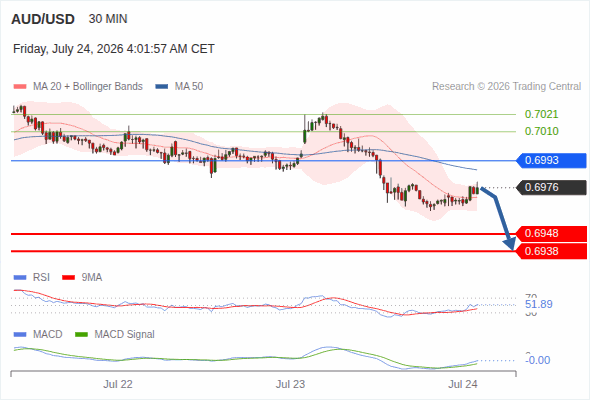Click the Jul 22 date axis marker
590x400 pixels.
pos(118,384)
